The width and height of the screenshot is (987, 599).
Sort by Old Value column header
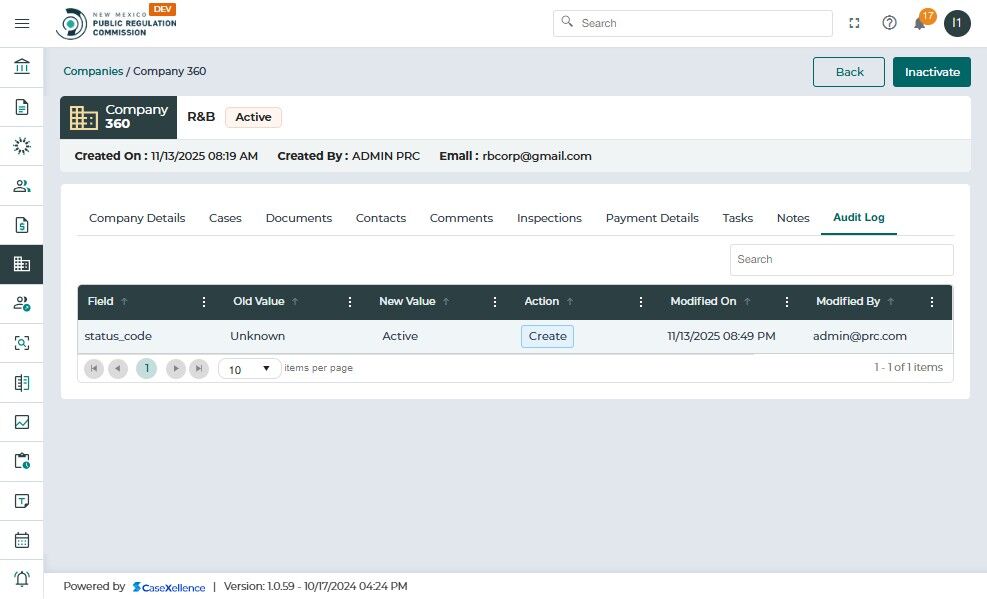(259, 301)
